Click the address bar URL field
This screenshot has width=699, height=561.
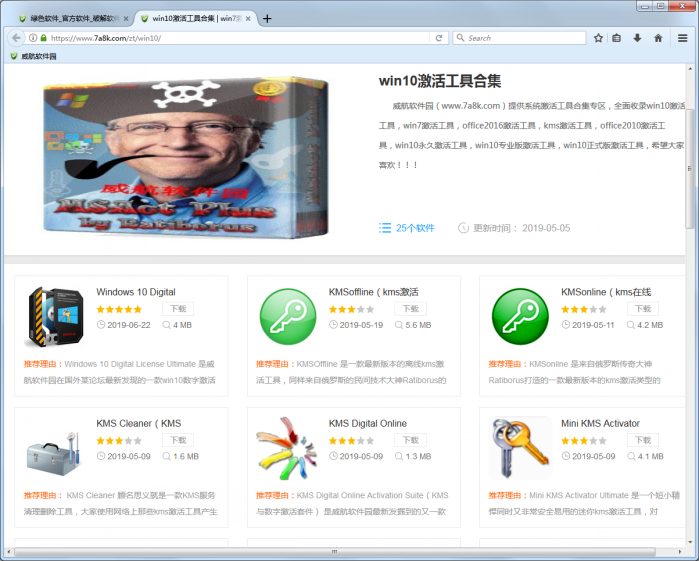point(238,38)
